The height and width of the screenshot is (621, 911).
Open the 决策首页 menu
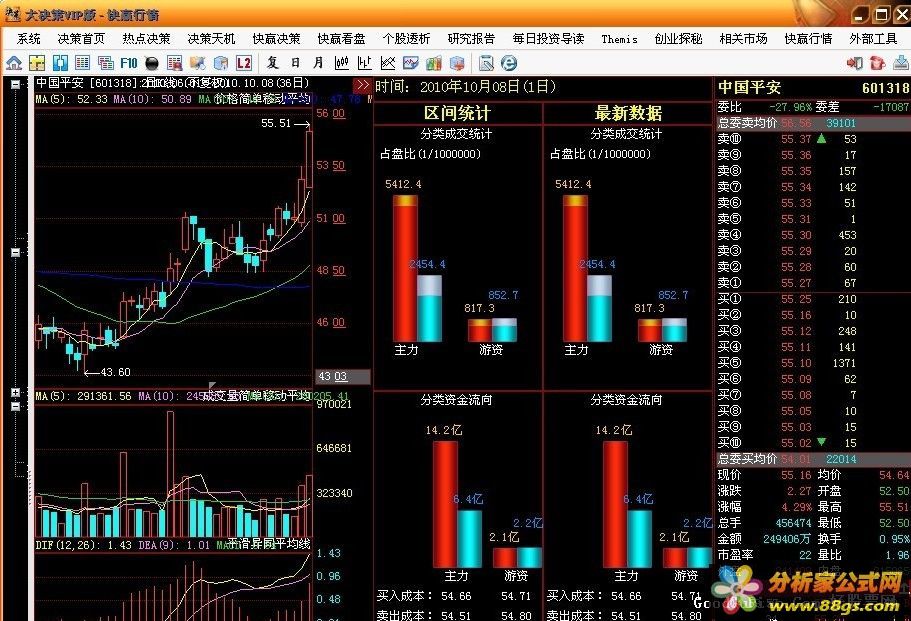click(81, 39)
